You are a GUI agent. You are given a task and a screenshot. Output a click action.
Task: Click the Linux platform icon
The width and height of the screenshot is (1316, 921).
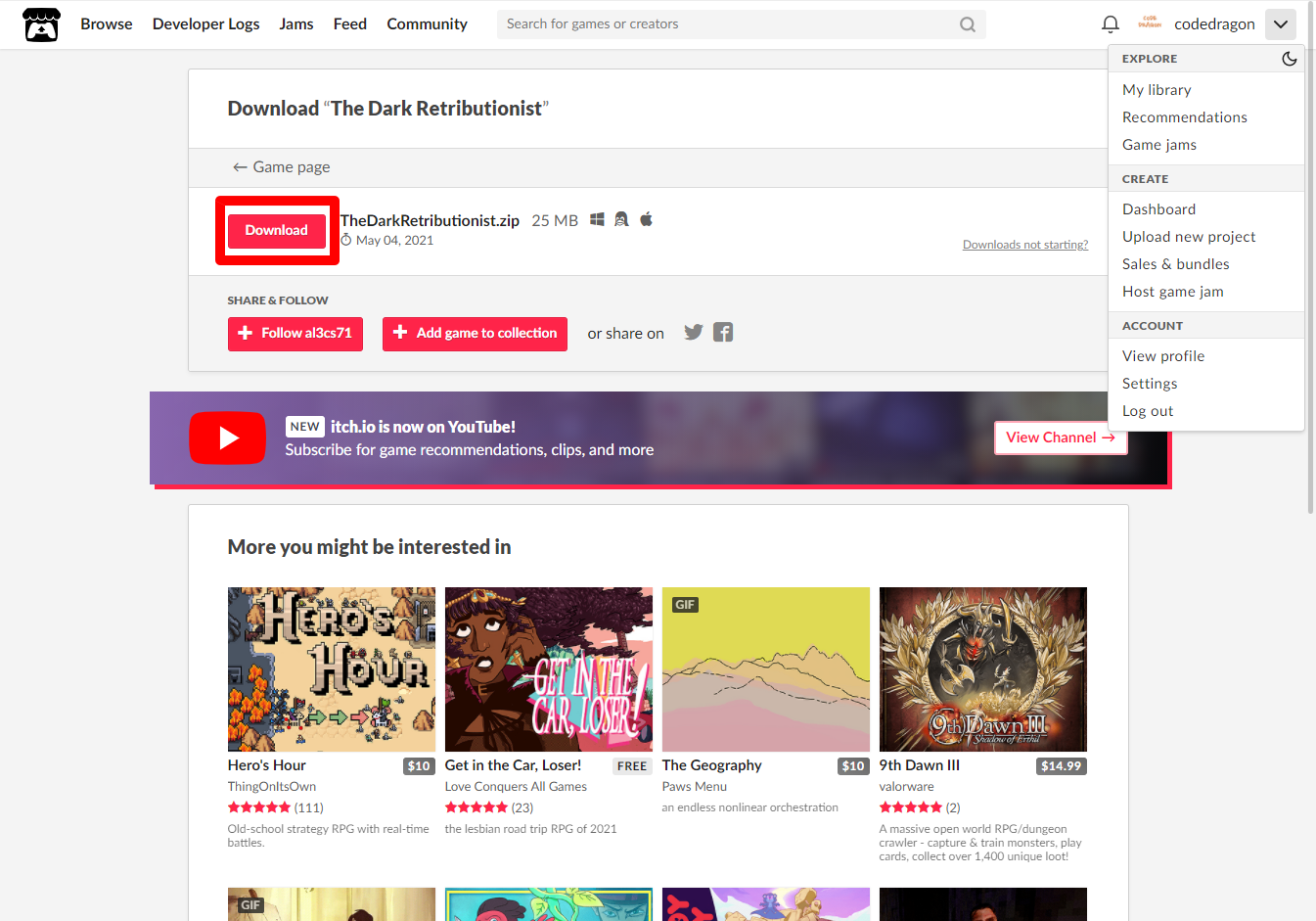[x=621, y=219]
